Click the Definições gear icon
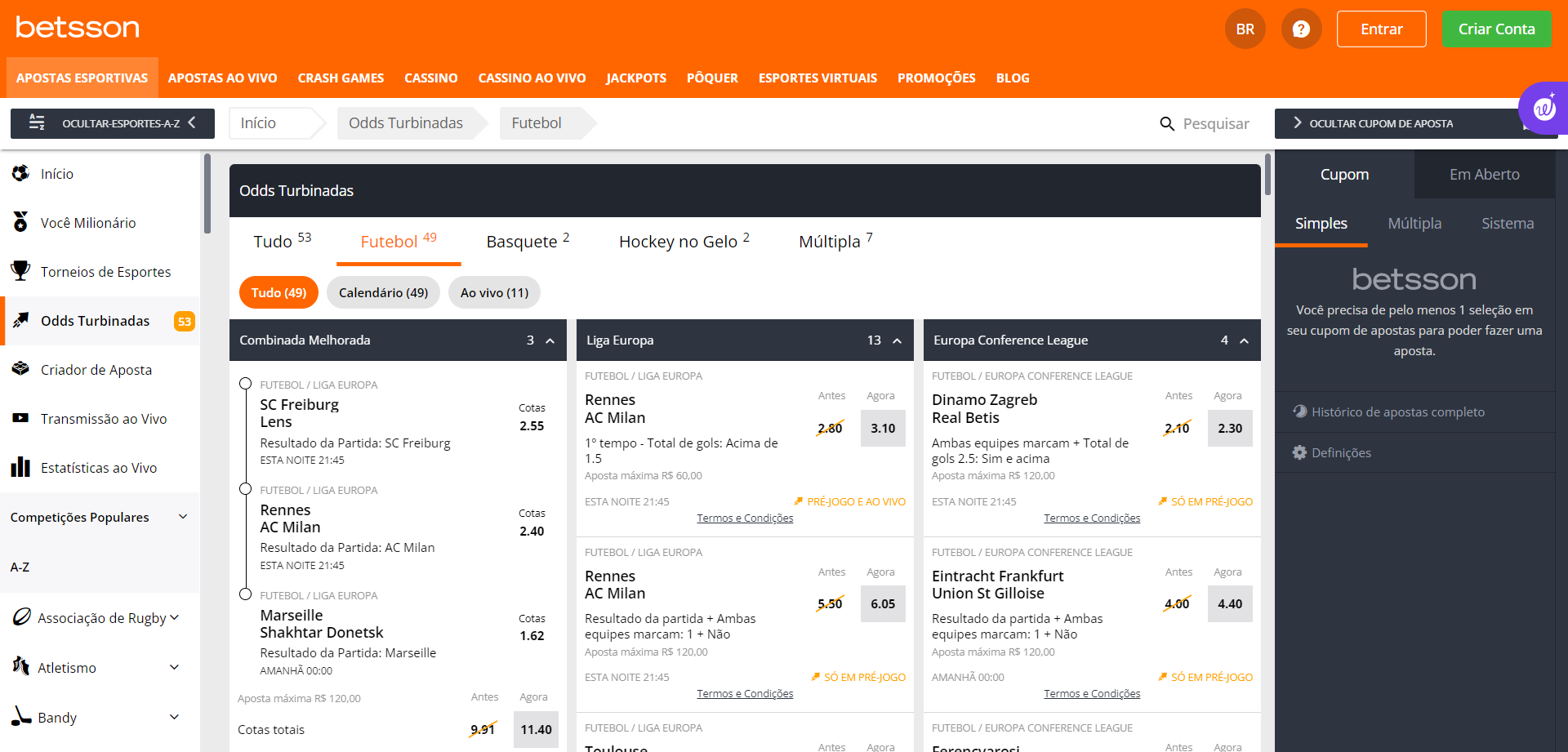 [x=1299, y=452]
